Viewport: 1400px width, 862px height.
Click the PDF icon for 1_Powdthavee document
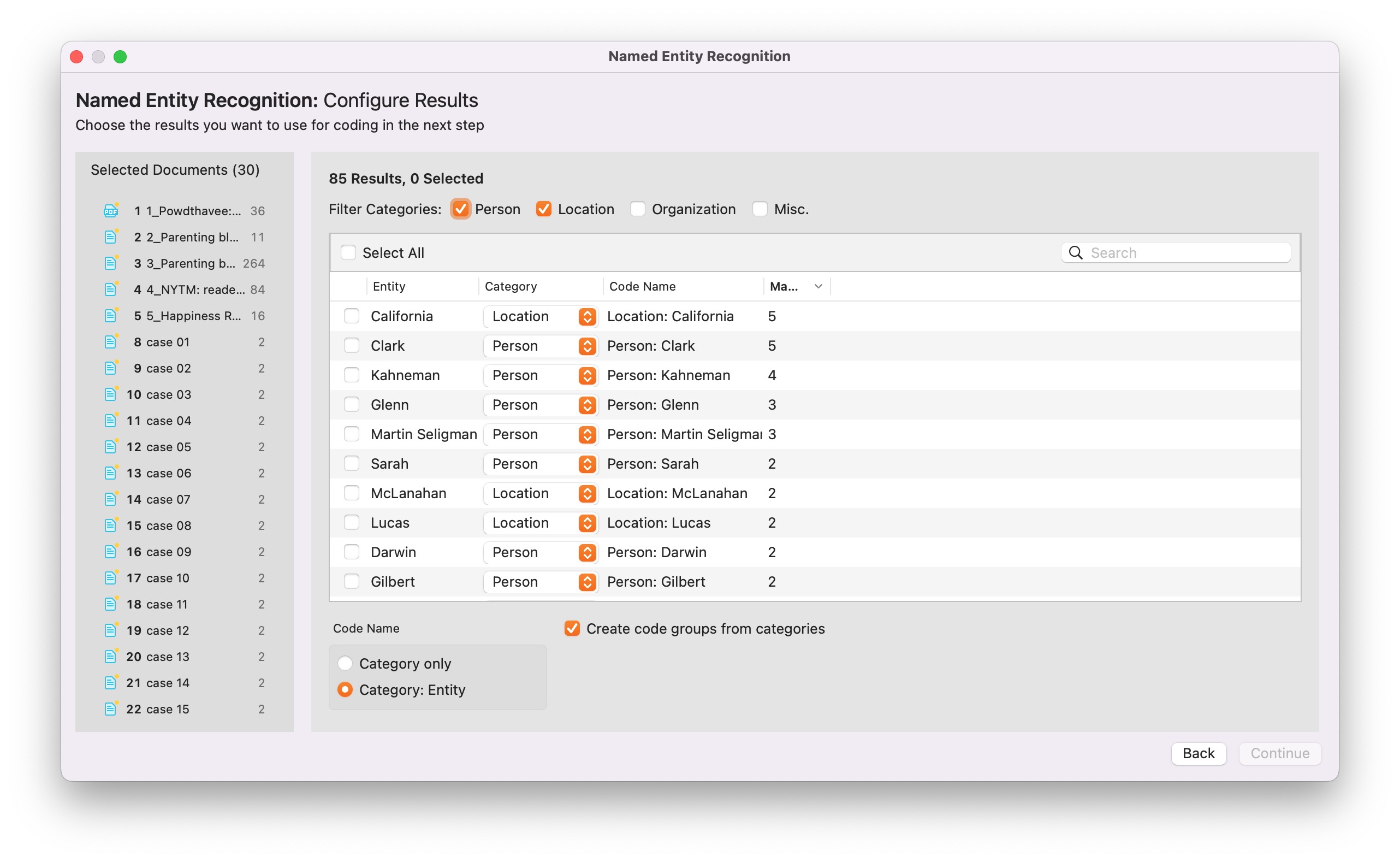(110, 211)
